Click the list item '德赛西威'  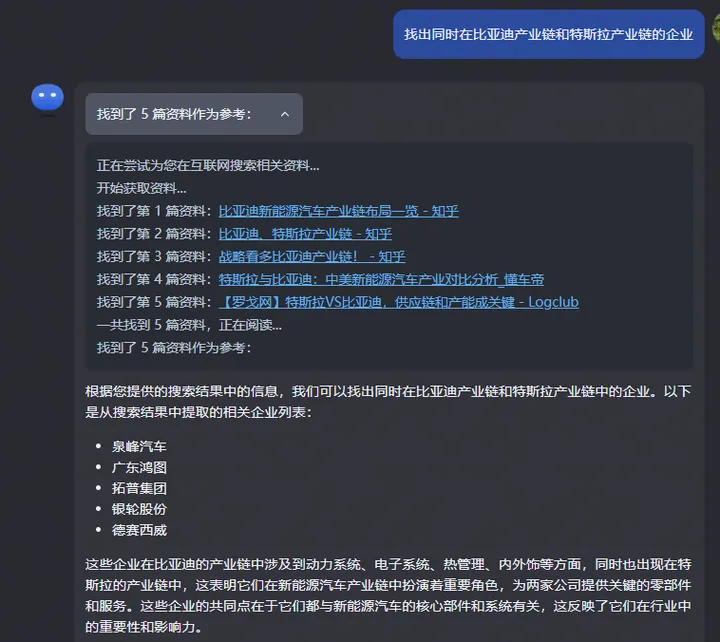(139, 530)
